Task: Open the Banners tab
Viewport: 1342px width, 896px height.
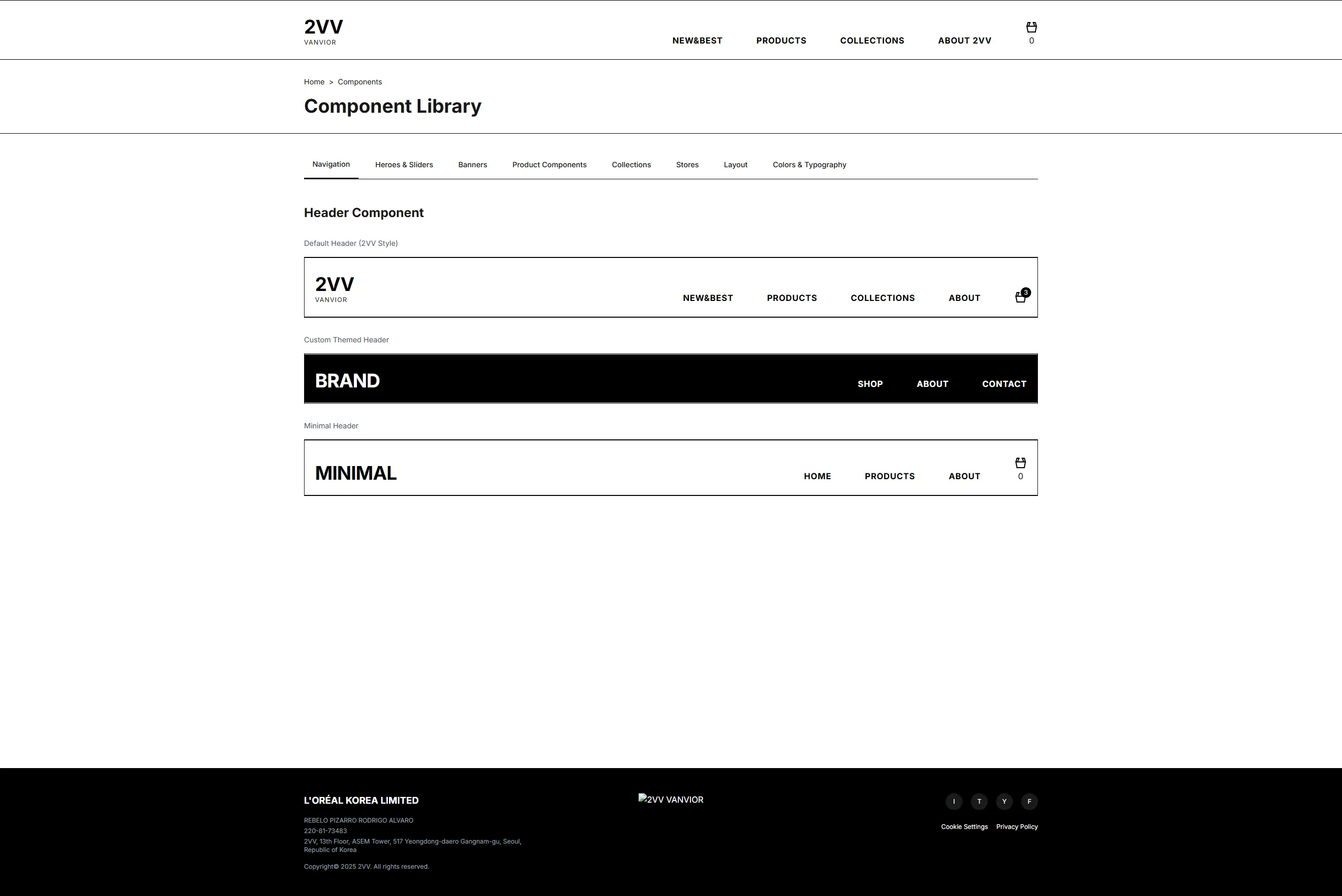Action: pos(472,165)
